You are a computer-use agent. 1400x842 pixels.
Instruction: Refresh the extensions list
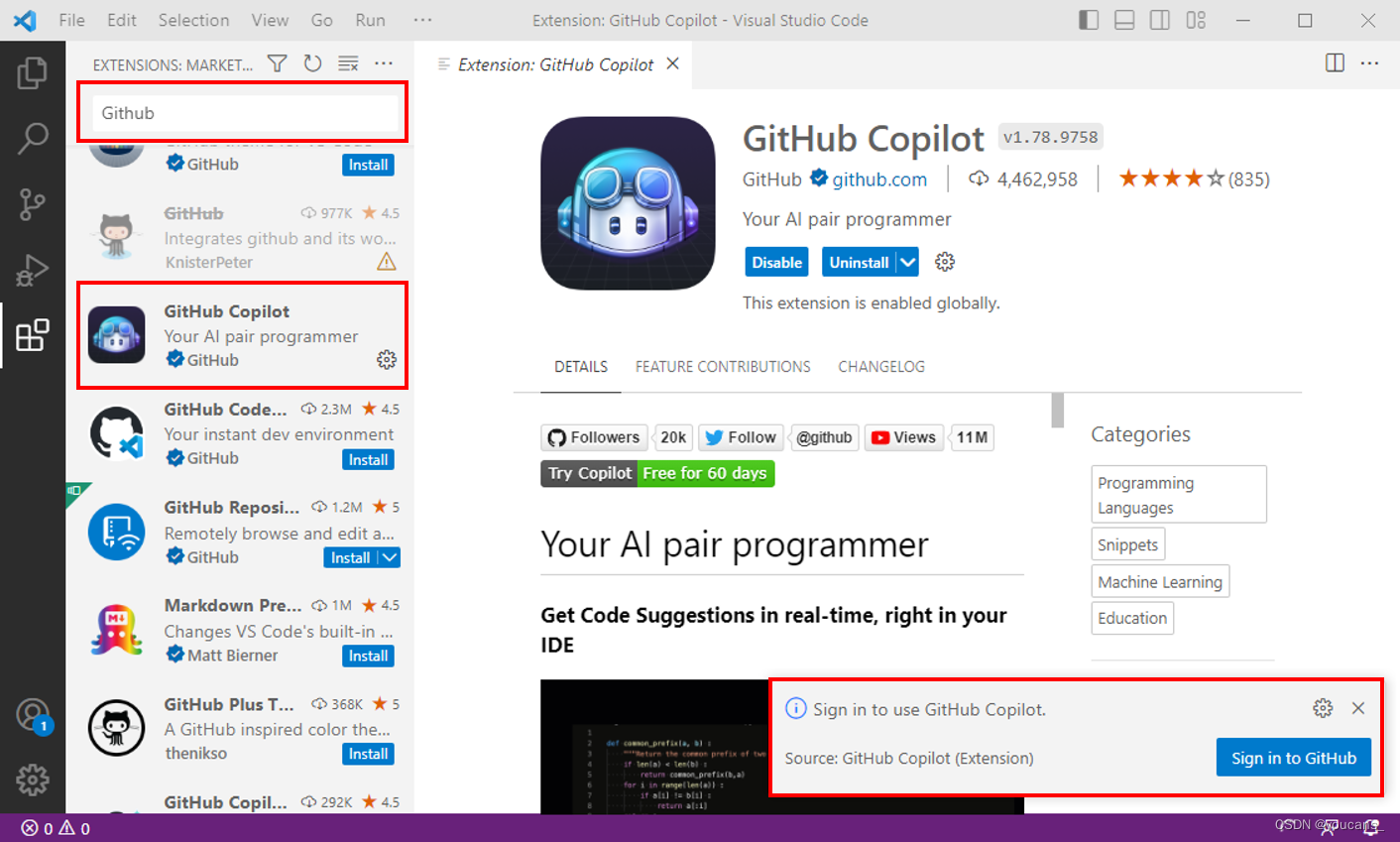(312, 64)
